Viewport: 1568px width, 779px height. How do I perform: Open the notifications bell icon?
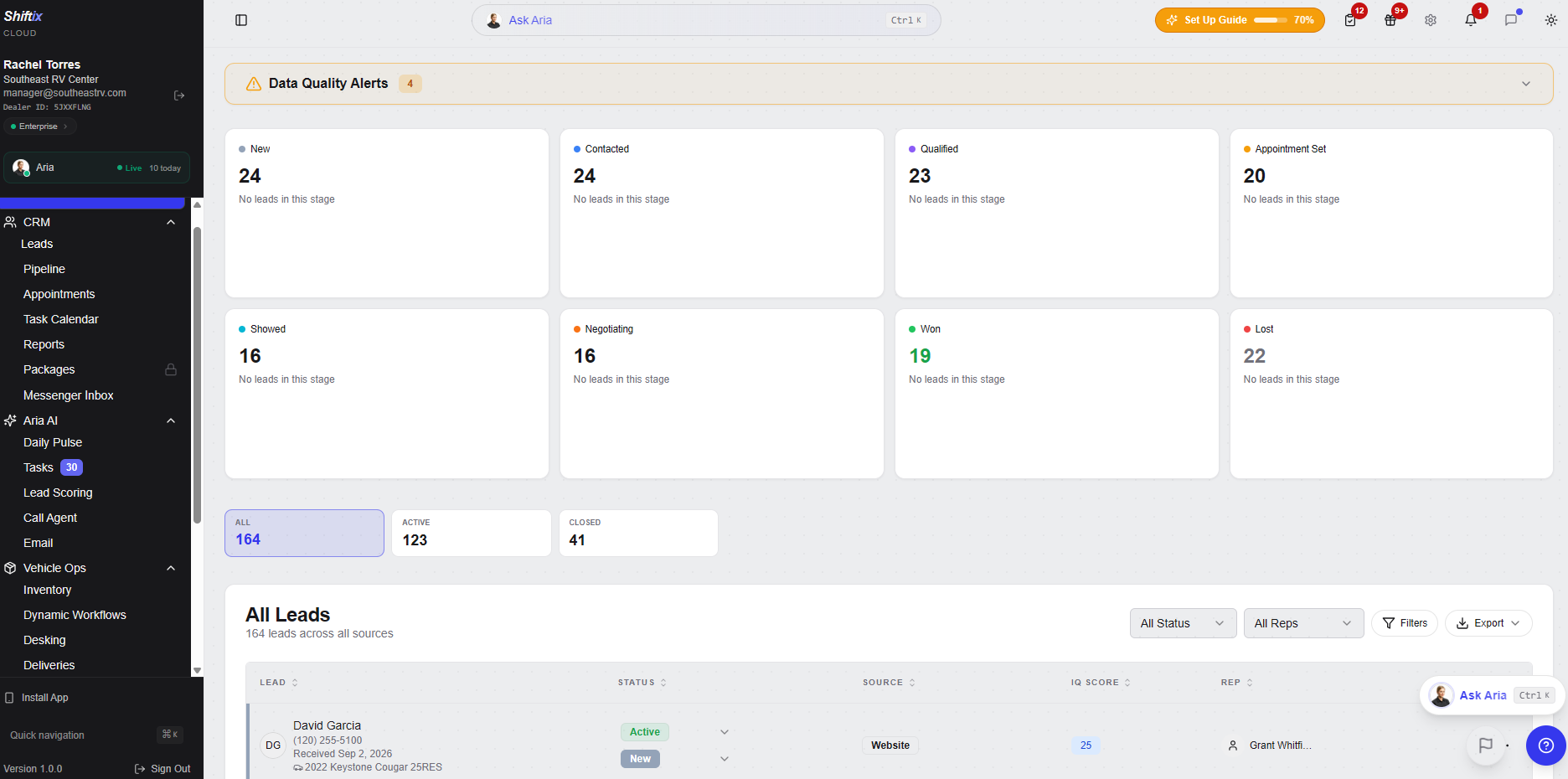(1471, 20)
